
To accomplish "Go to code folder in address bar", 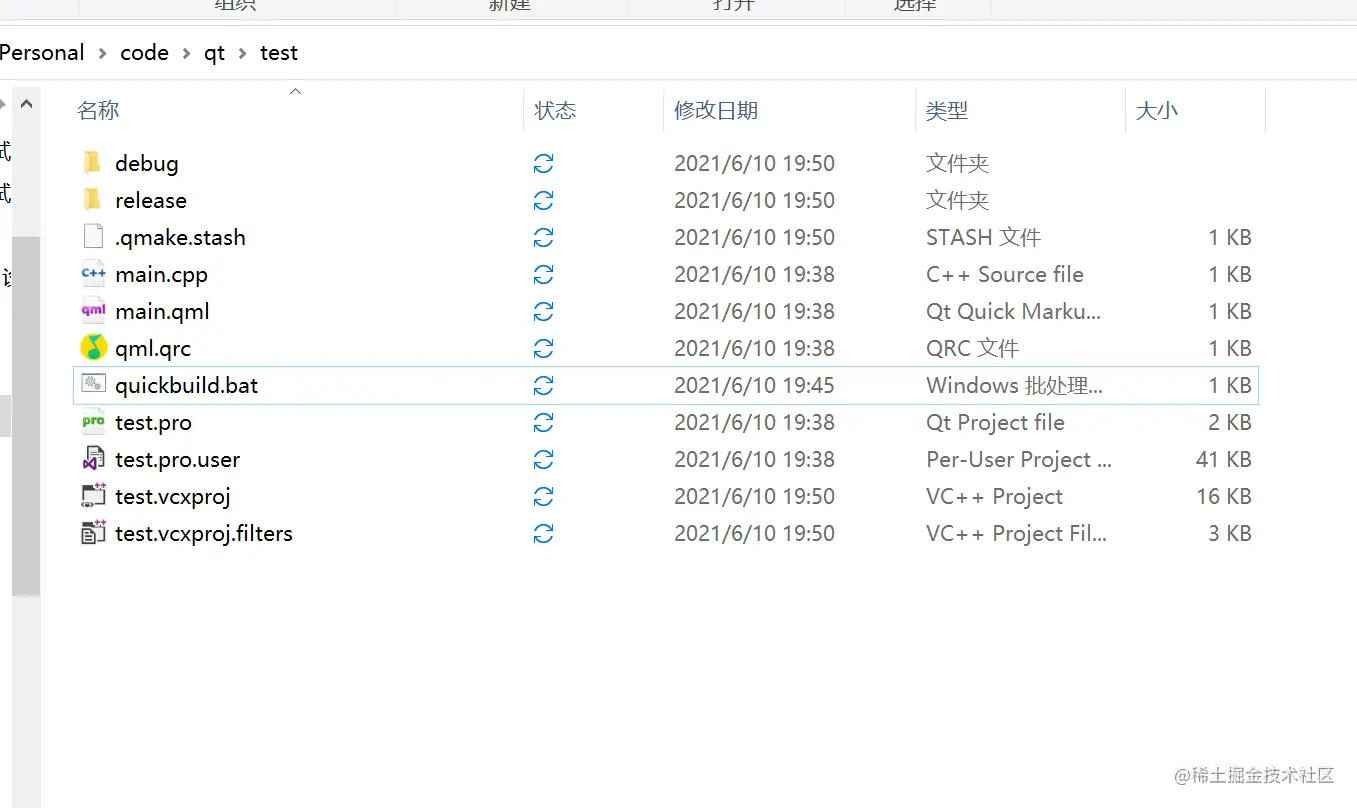I will point(144,52).
